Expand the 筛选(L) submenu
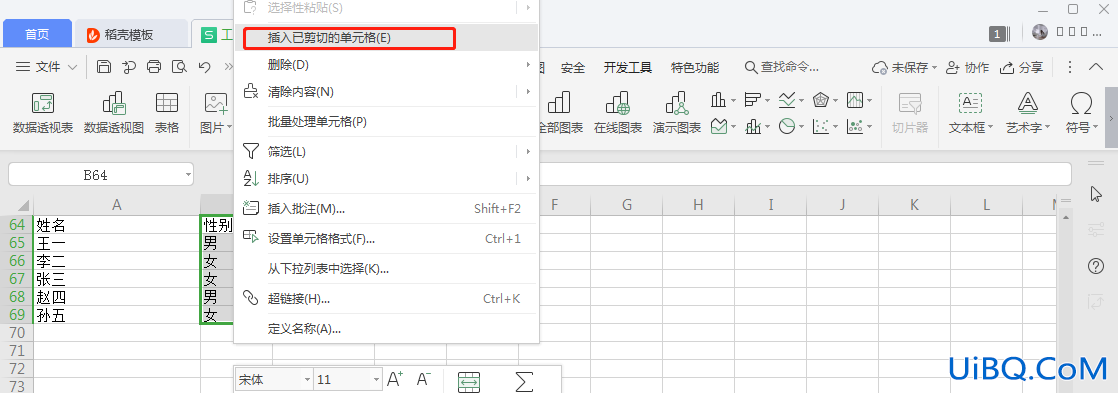Image resolution: width=1118 pixels, height=393 pixels. click(x=528, y=151)
